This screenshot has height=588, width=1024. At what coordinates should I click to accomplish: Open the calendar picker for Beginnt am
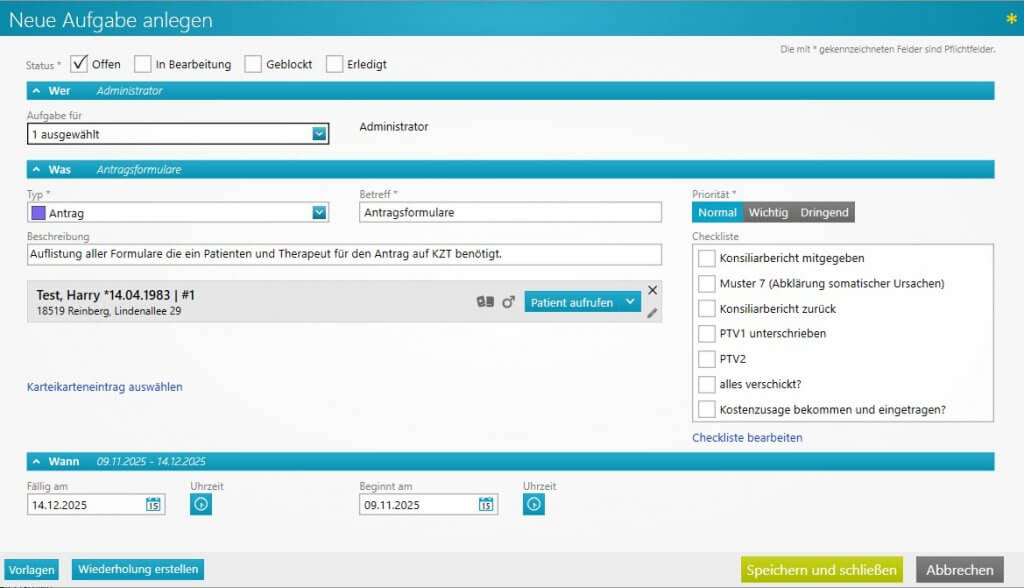tap(486, 505)
